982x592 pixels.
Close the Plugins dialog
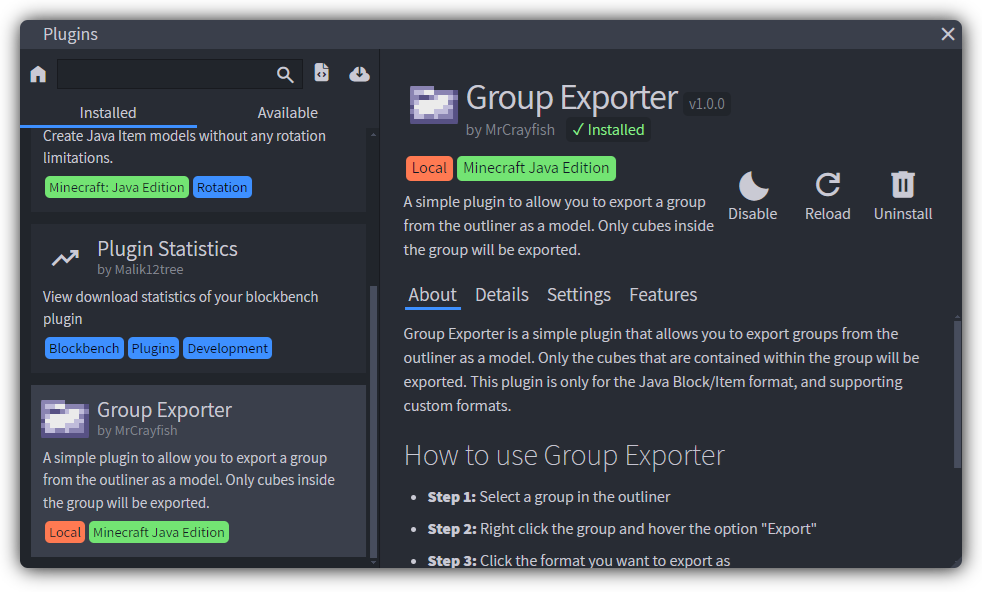[x=948, y=34]
